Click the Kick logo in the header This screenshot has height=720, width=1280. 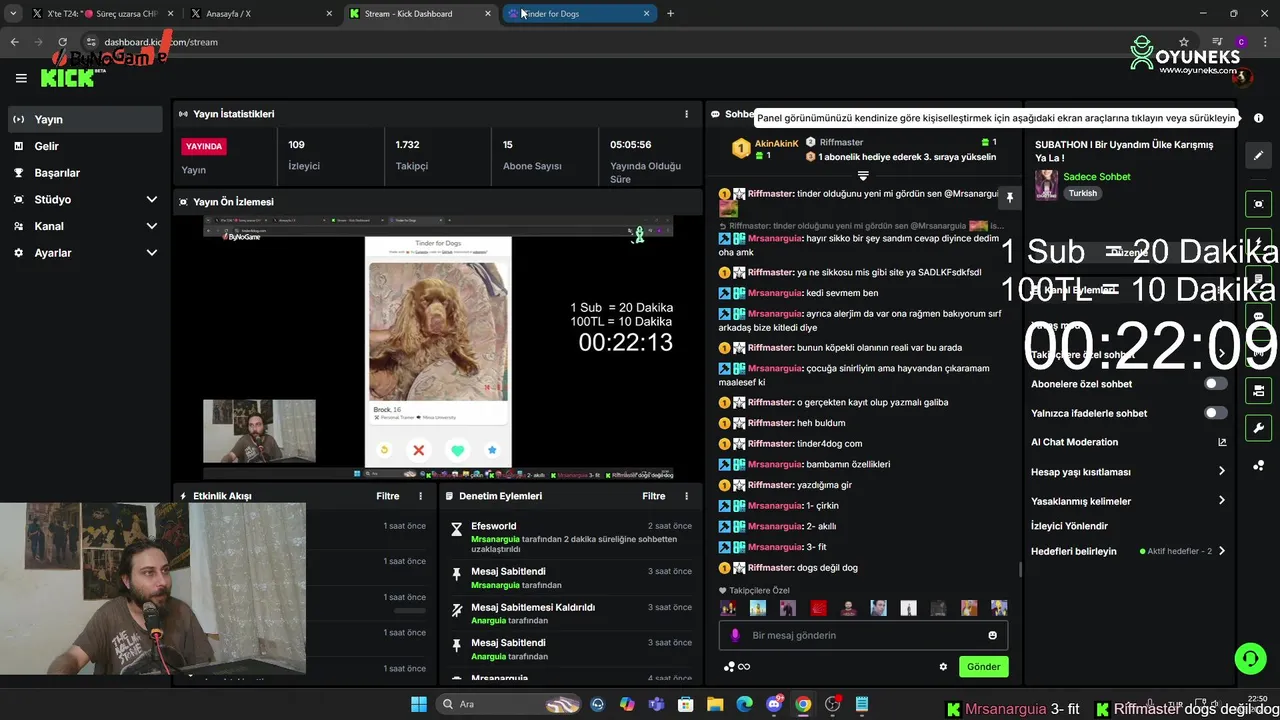(68, 78)
